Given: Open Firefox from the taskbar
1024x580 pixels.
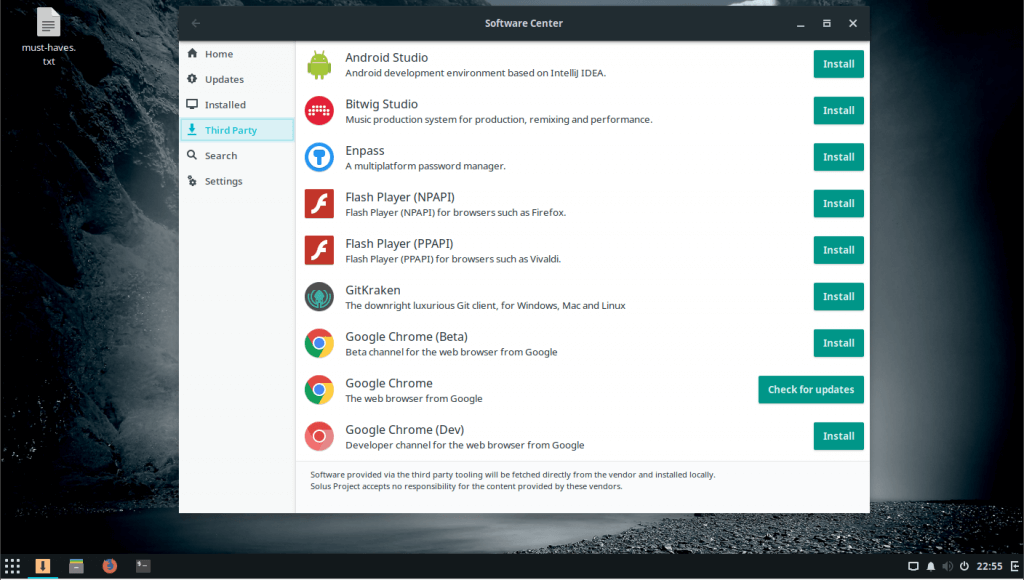Looking at the screenshot, I should tap(109, 566).
